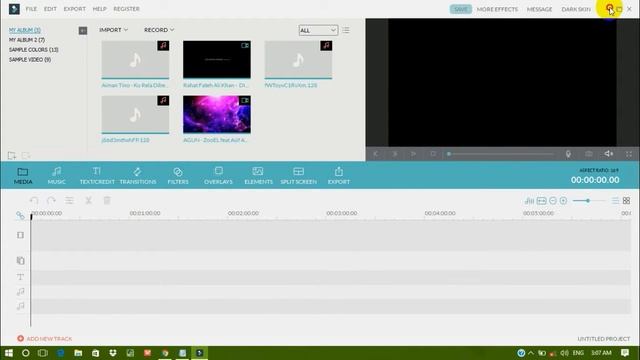Click Add New Track
This screenshot has width=640, height=360.
click(x=44, y=338)
